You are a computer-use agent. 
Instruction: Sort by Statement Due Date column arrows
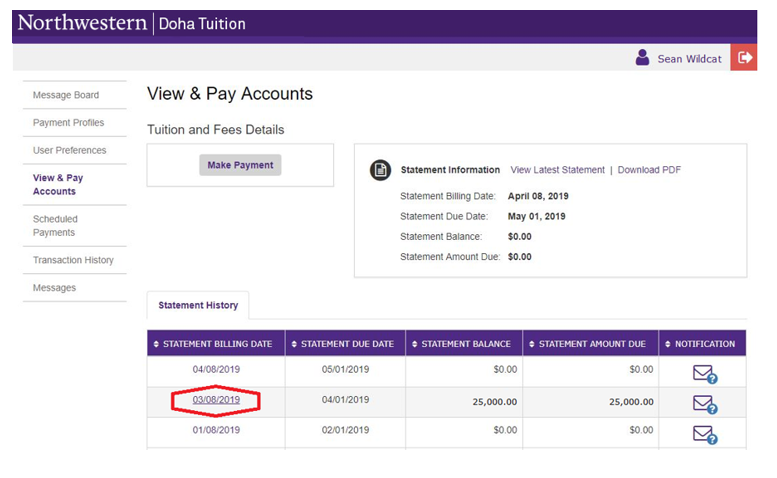[x=294, y=344]
